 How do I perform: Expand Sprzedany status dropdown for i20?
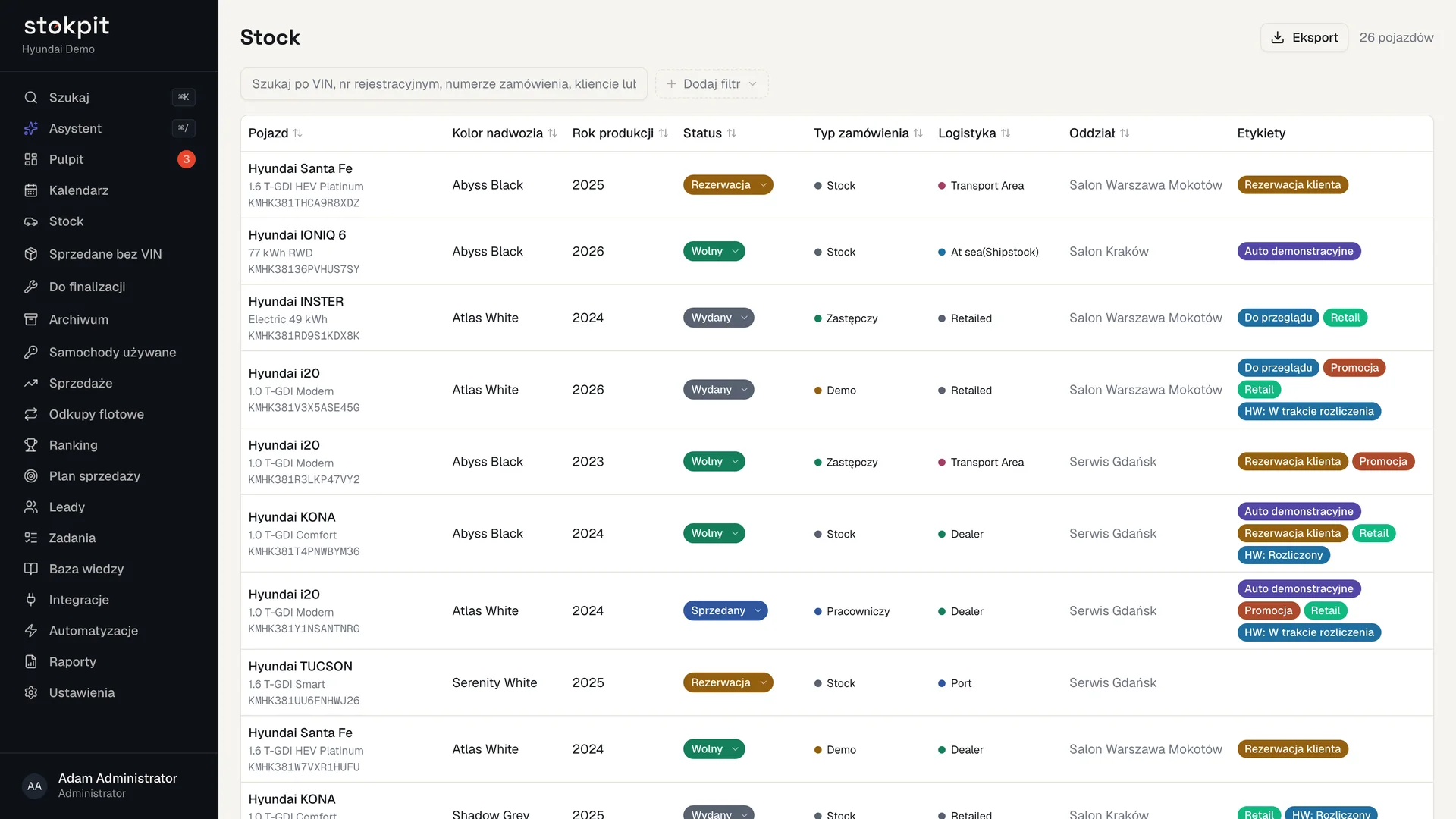pos(726,610)
